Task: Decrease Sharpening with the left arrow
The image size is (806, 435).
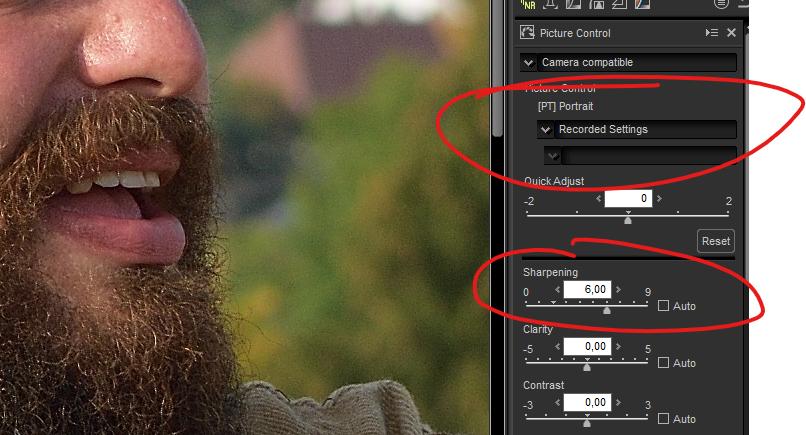Action: 557,289
